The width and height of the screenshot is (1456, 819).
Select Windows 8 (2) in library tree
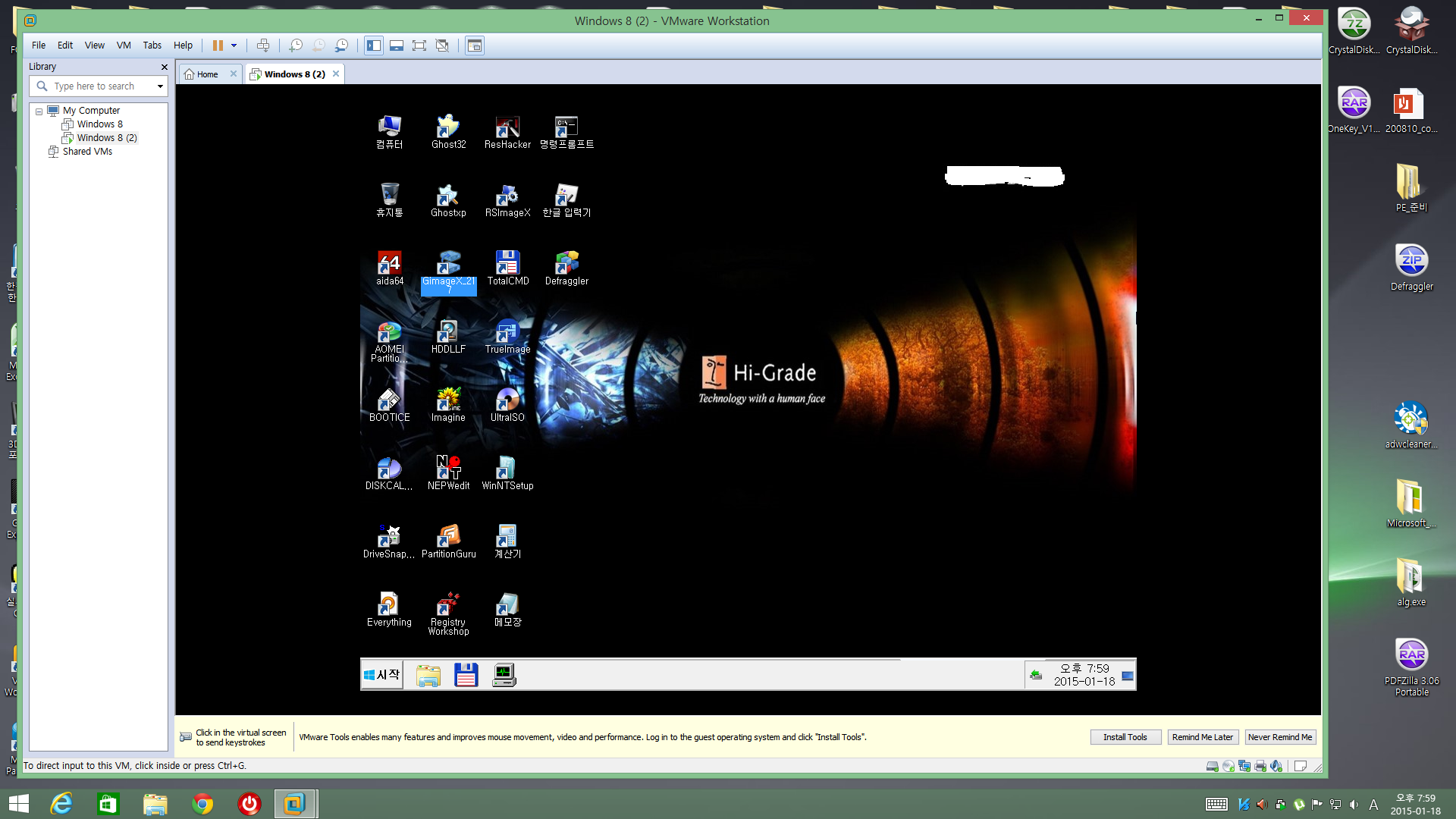(107, 138)
